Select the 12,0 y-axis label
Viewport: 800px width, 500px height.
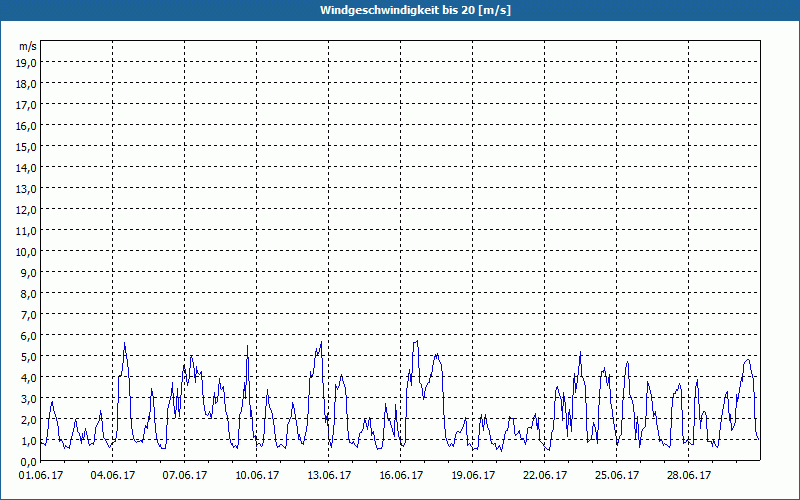[27, 210]
